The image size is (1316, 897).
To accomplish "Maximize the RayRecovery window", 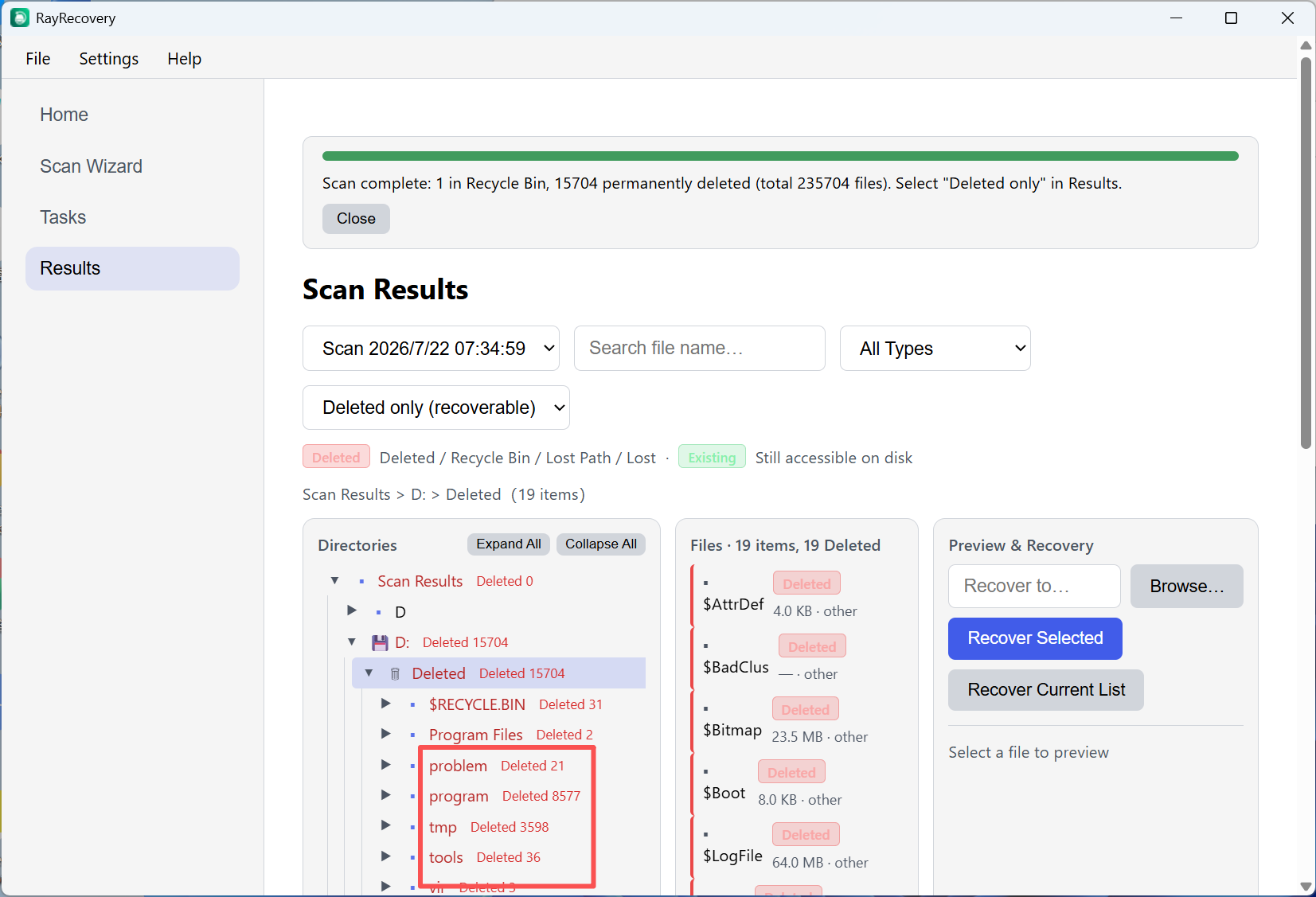I will 1231,18.
